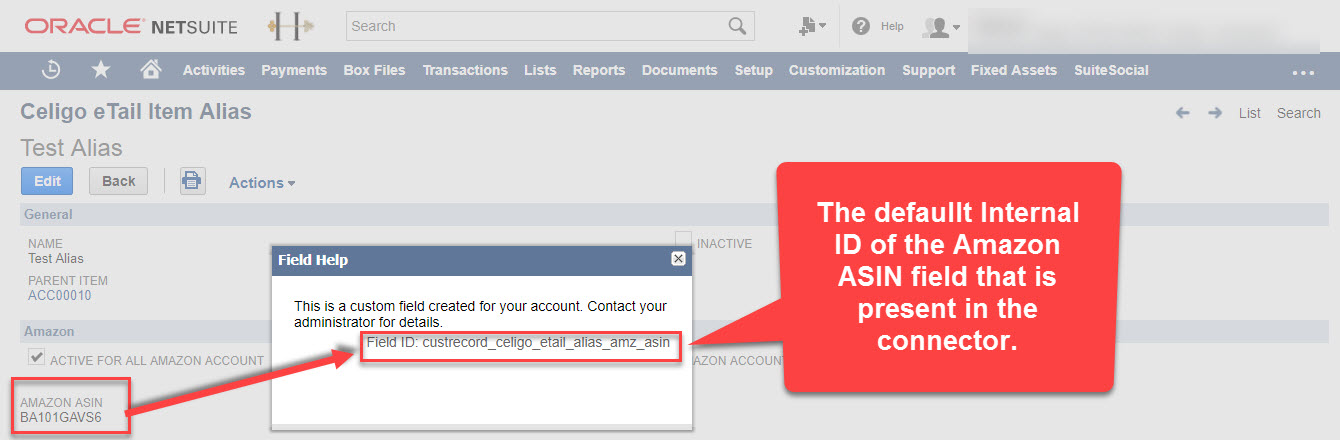The image size is (1340, 440).
Task: Open the Search link near List
Action: tap(1299, 113)
